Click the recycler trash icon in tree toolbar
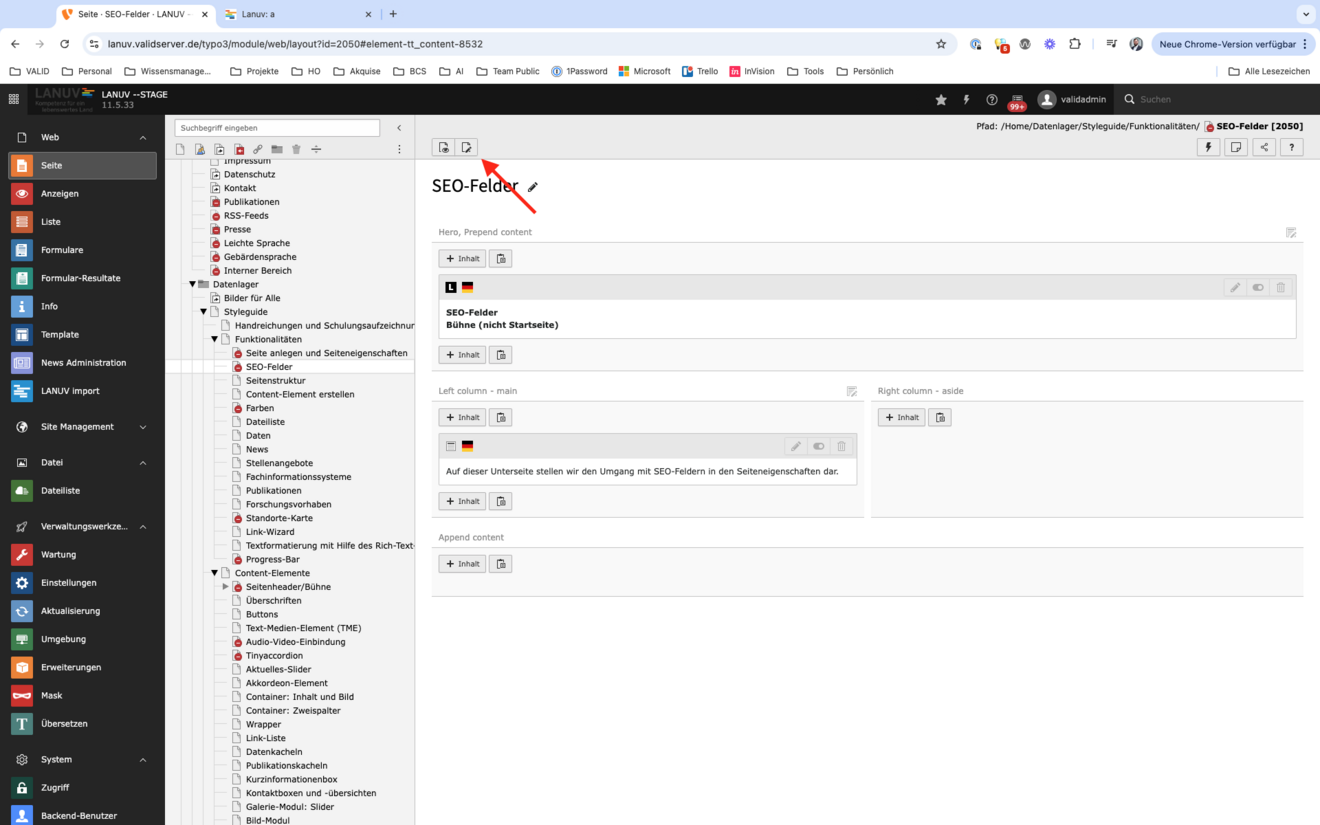 [296, 150]
